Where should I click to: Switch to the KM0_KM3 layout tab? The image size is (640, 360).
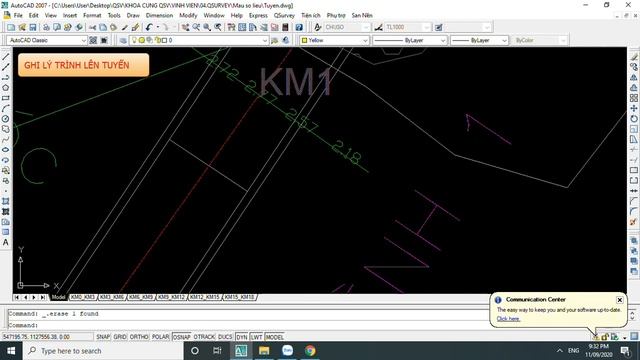pyautogui.click(x=83, y=297)
